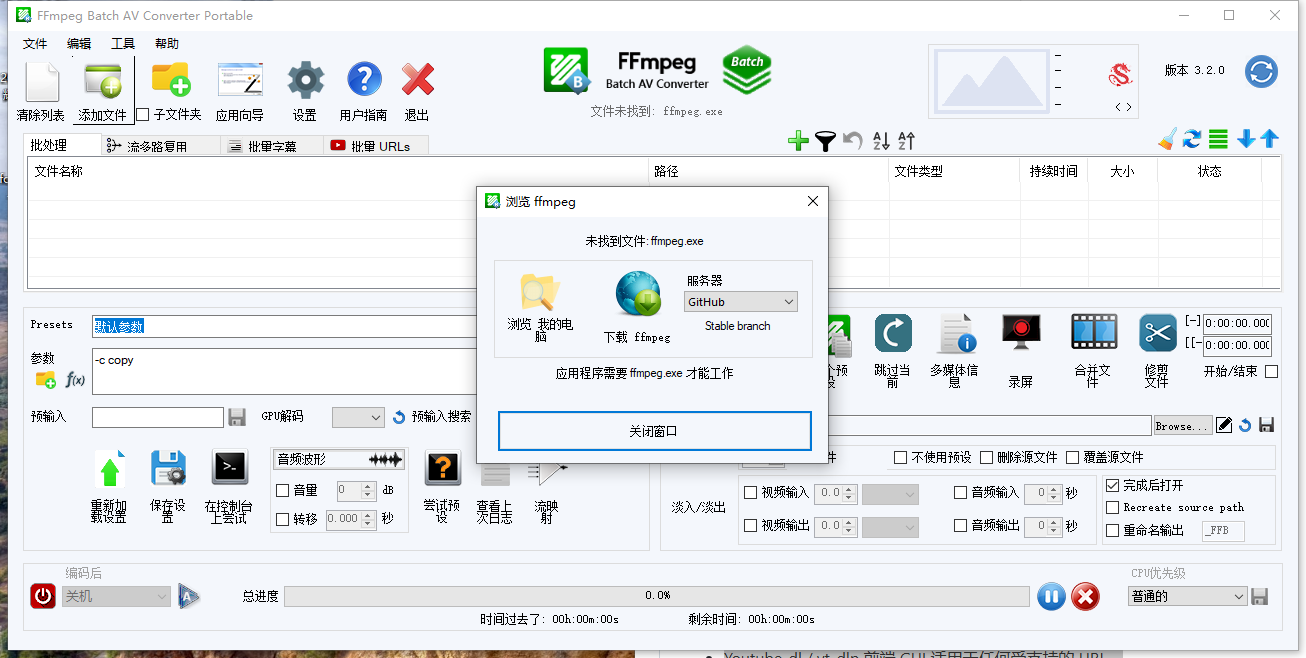The height and width of the screenshot is (658, 1306).
Task: Open the 工具 menu
Action: (122, 43)
